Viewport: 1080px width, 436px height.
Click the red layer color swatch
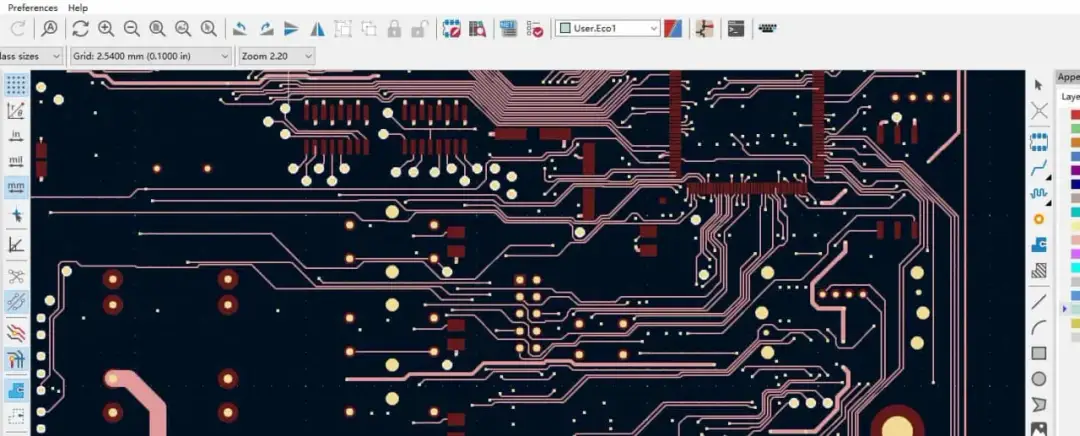point(1075,115)
